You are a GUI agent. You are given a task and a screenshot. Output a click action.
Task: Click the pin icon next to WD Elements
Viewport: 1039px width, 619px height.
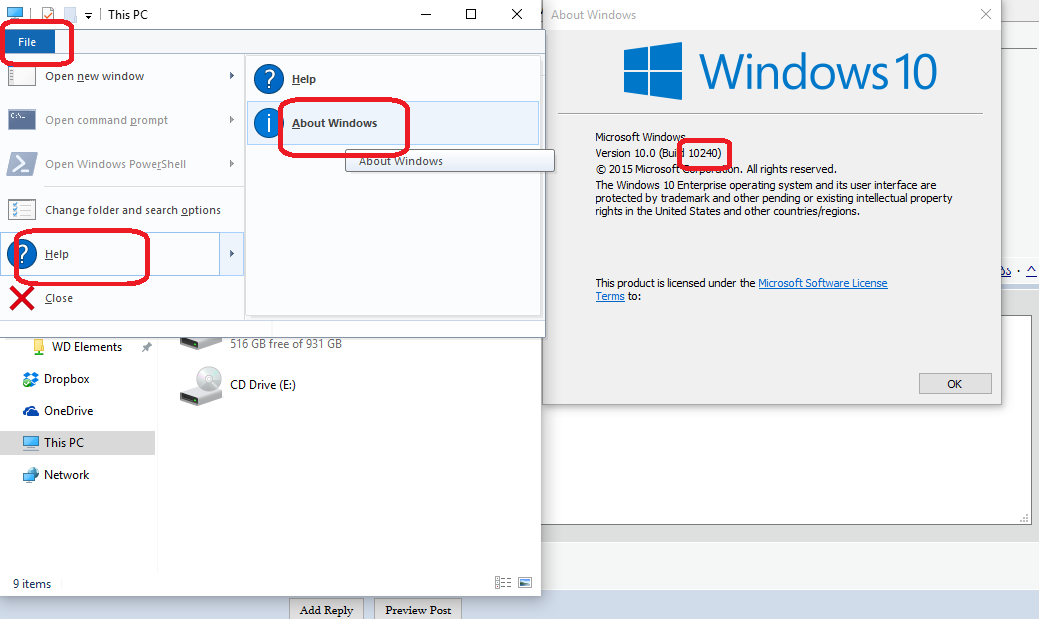tap(146, 347)
